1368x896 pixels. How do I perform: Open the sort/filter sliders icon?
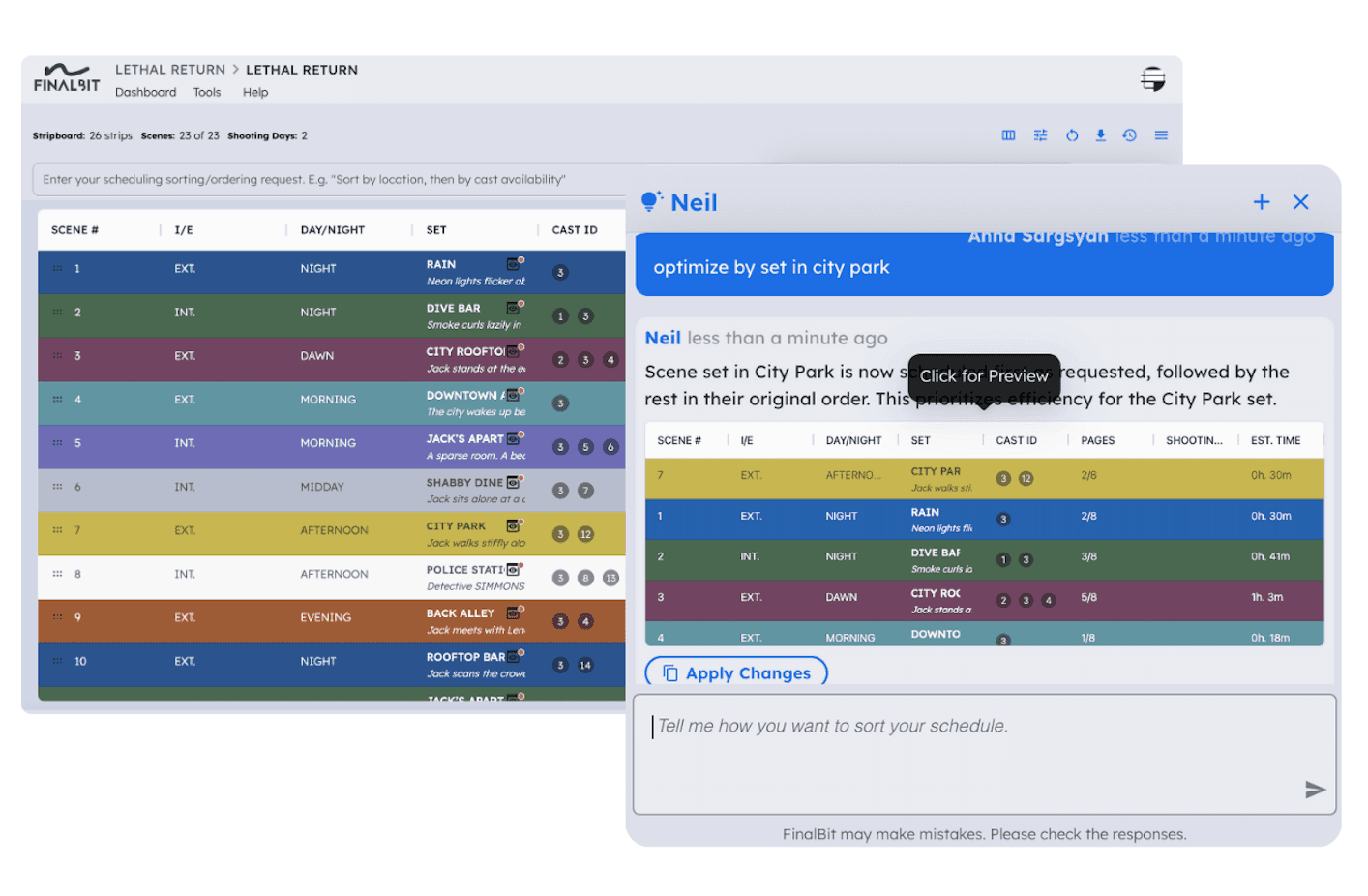tap(1040, 135)
